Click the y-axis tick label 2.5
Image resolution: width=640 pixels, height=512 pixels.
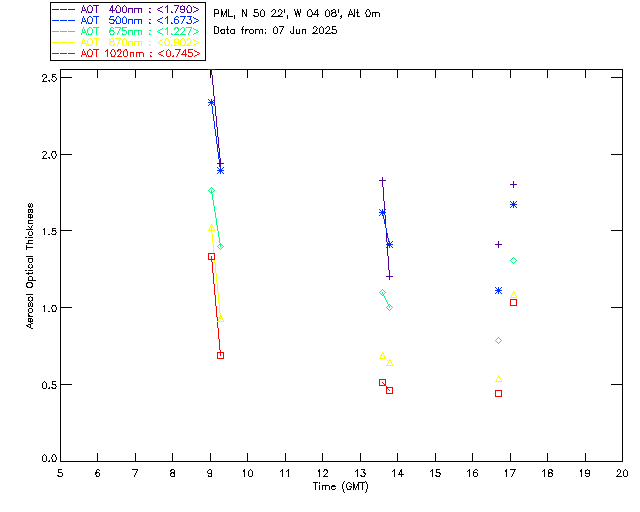tap(49, 78)
